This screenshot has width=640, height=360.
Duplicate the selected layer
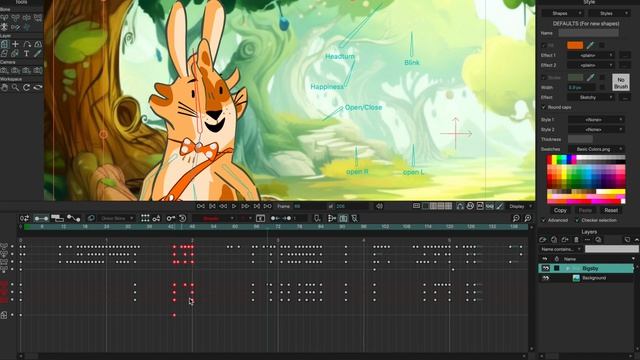point(554,240)
